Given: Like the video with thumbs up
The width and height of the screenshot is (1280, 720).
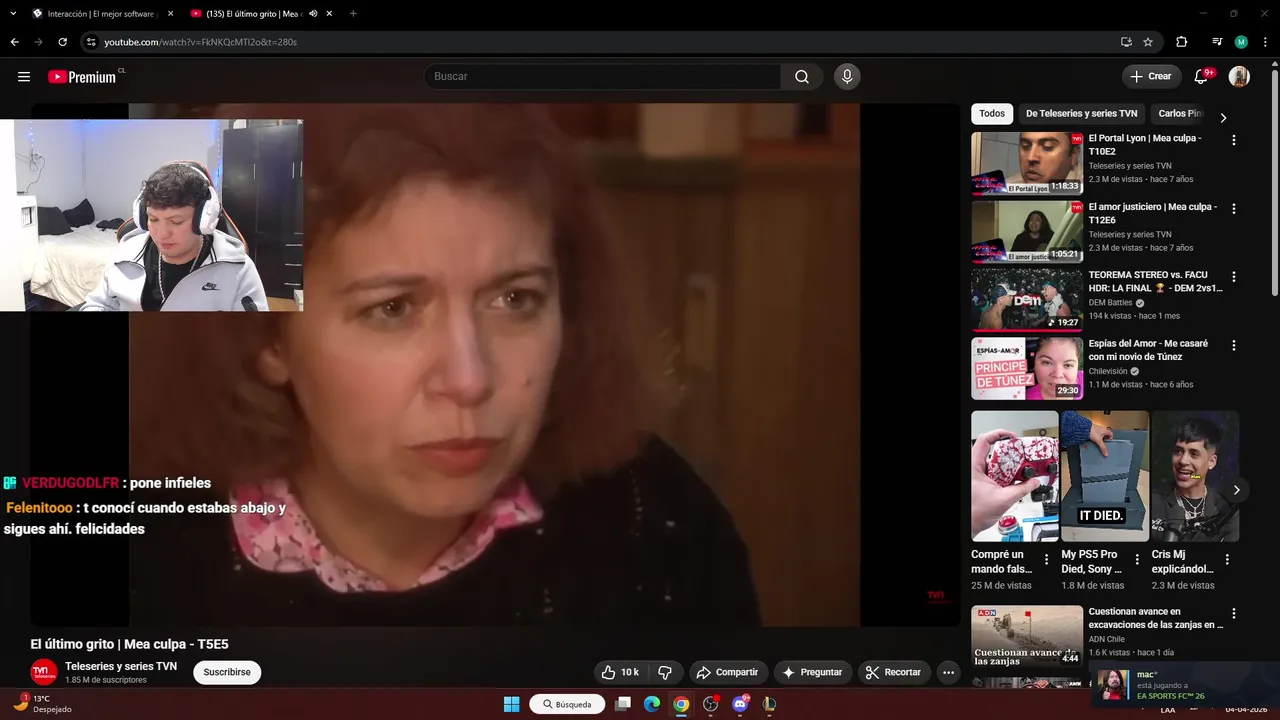Looking at the screenshot, I should point(620,673).
